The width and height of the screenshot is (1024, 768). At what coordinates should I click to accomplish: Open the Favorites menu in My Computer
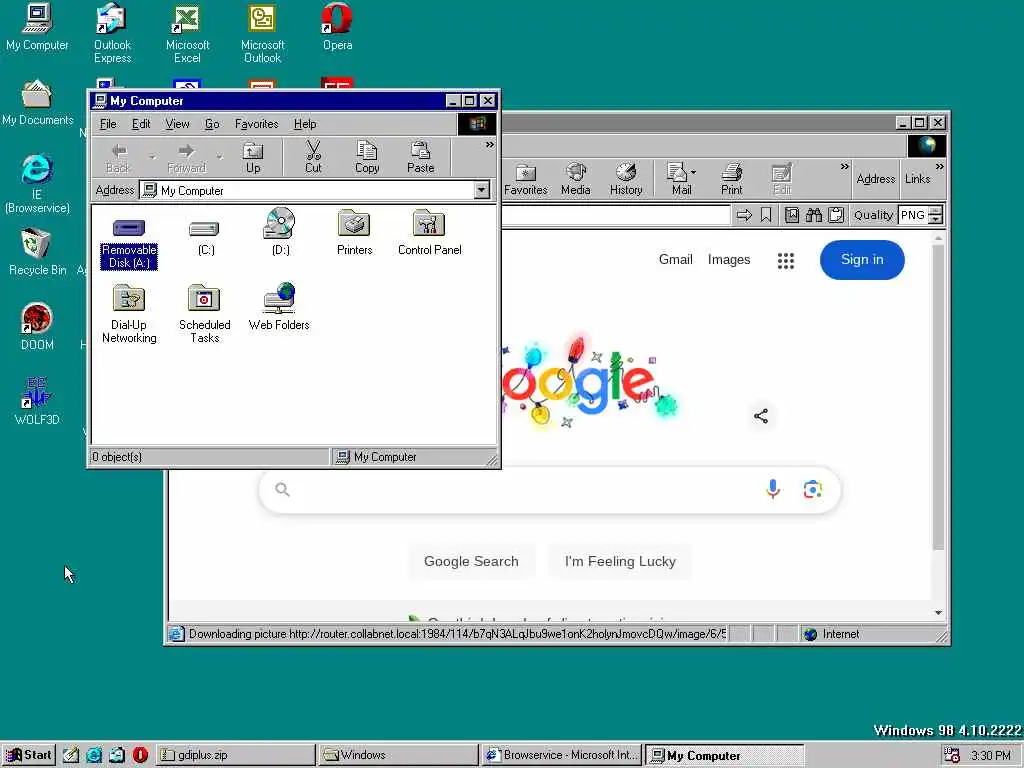tap(256, 123)
